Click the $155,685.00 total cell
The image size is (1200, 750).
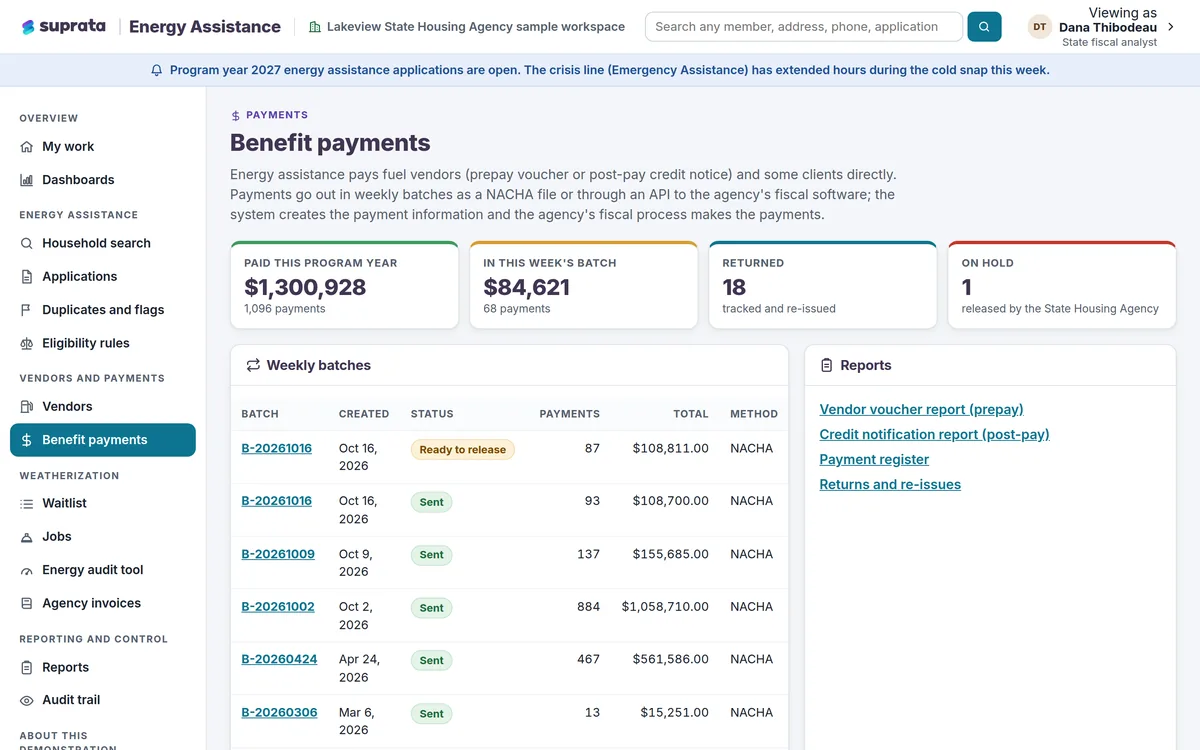pyautogui.click(x=671, y=554)
